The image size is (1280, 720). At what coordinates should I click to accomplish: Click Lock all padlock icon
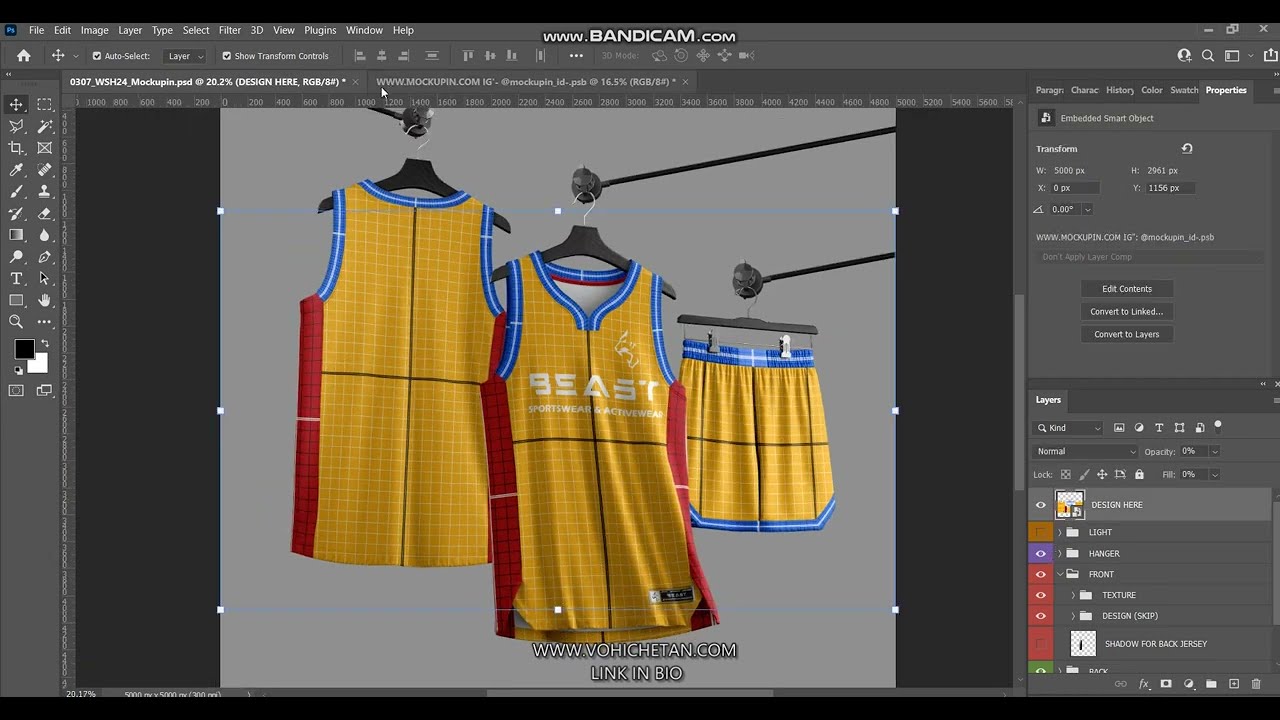(x=1139, y=475)
